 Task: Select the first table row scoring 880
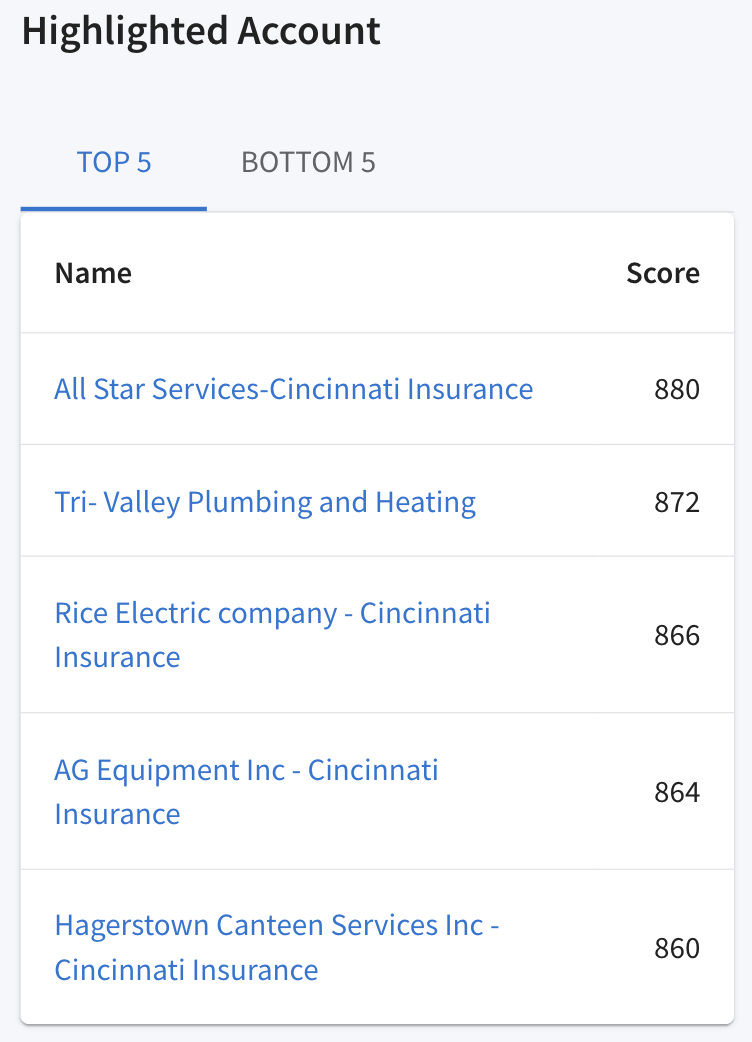[377, 389]
